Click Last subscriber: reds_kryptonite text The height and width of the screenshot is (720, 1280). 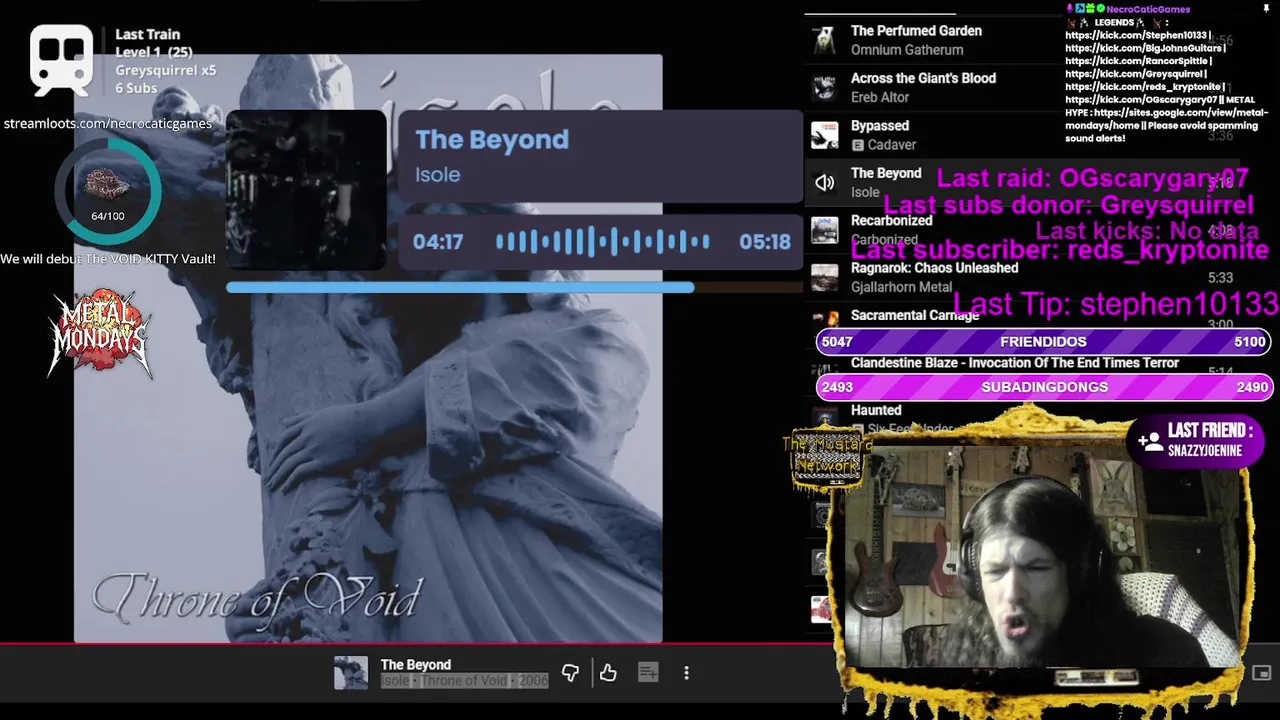pos(1060,251)
